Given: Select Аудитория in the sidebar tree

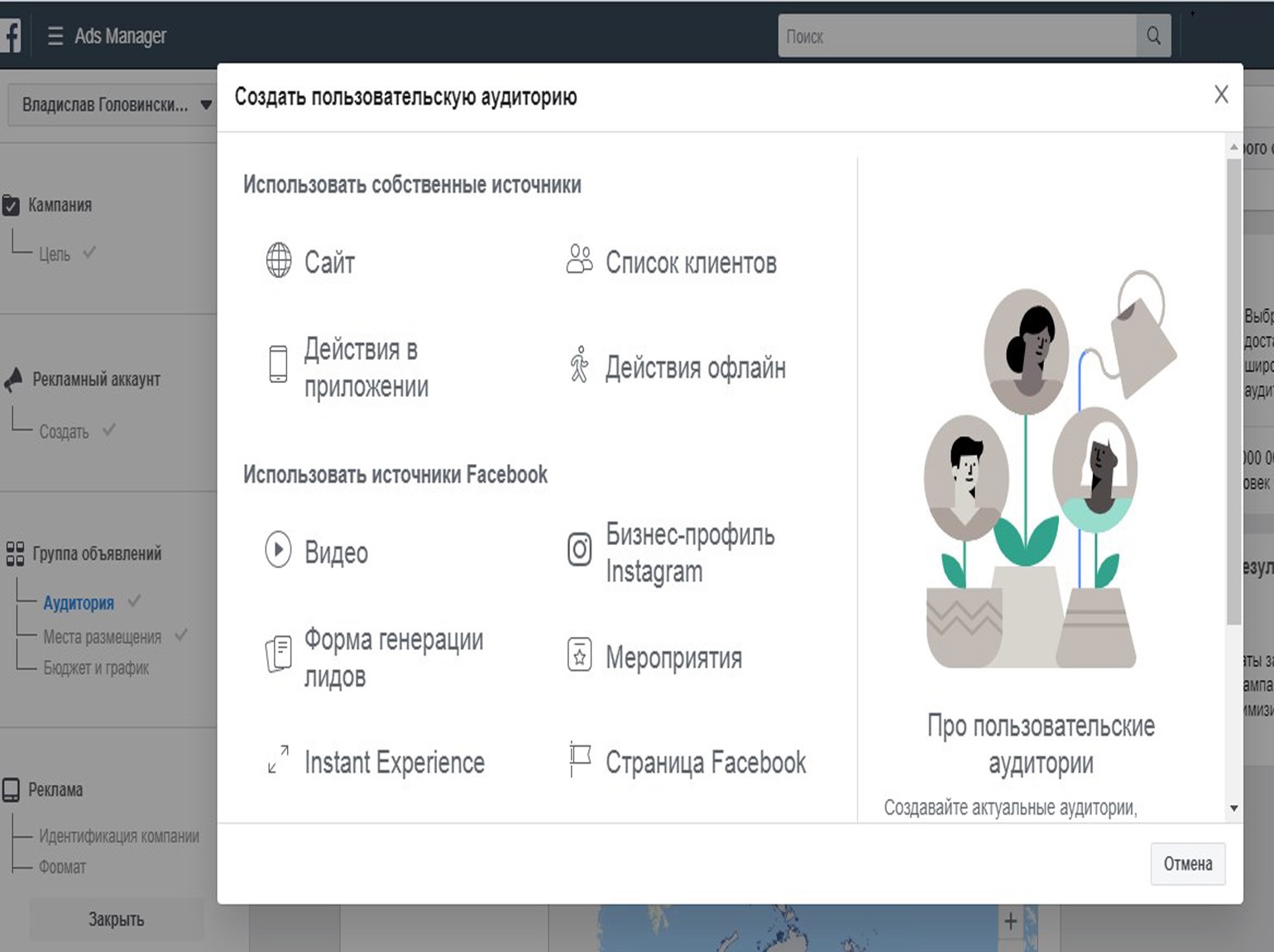Looking at the screenshot, I should (79, 603).
